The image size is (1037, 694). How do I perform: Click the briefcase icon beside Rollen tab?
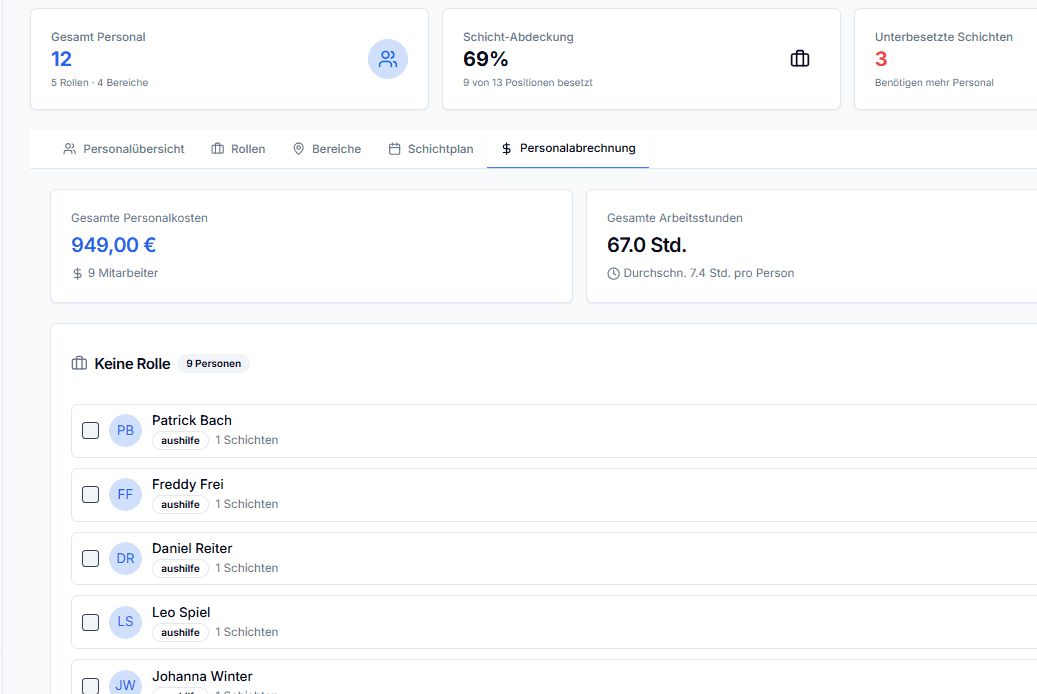click(x=218, y=149)
